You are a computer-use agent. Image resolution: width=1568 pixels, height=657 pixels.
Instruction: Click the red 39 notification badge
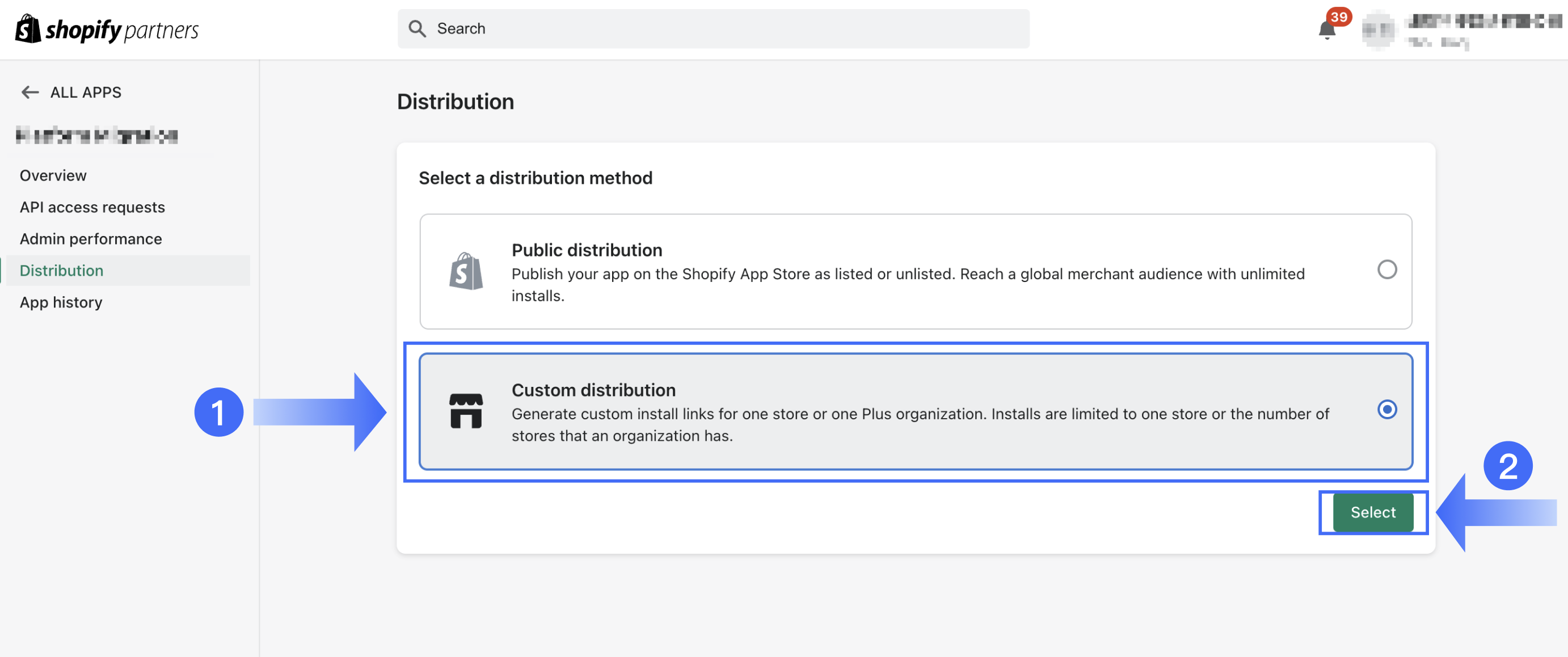click(x=1338, y=16)
